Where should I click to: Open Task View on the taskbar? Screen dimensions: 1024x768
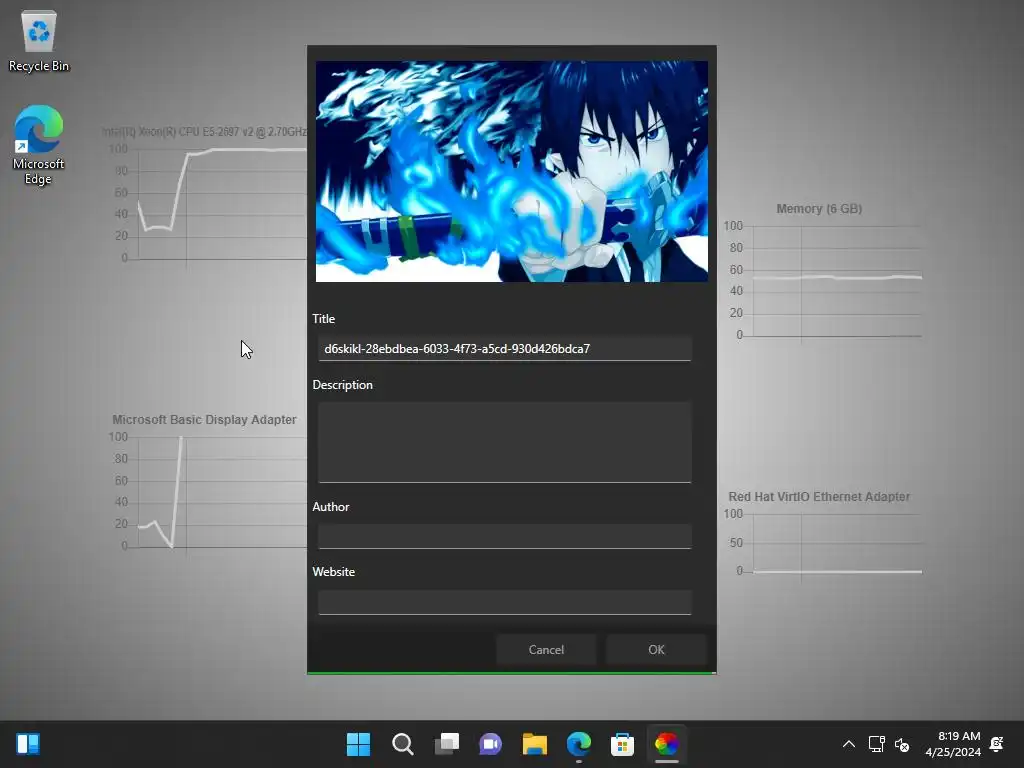click(447, 744)
